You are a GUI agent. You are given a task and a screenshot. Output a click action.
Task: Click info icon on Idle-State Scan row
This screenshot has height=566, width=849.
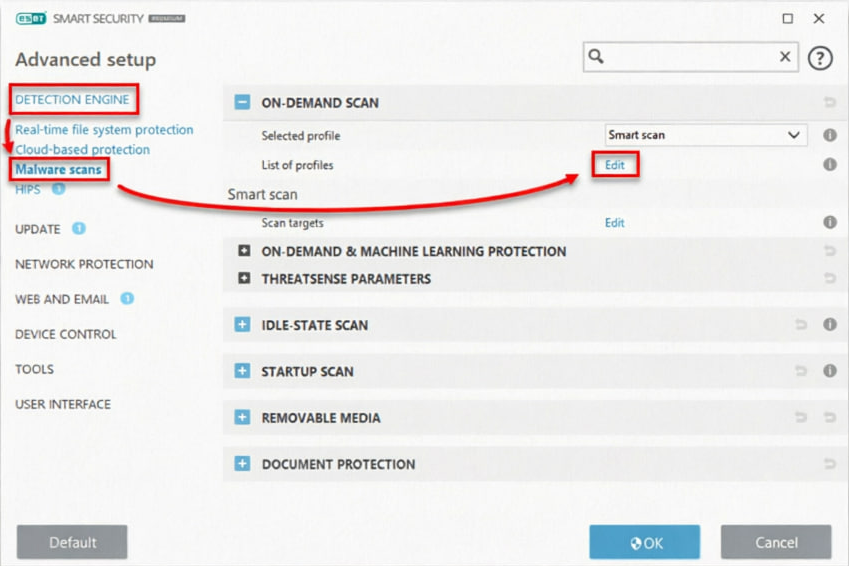pyautogui.click(x=830, y=324)
